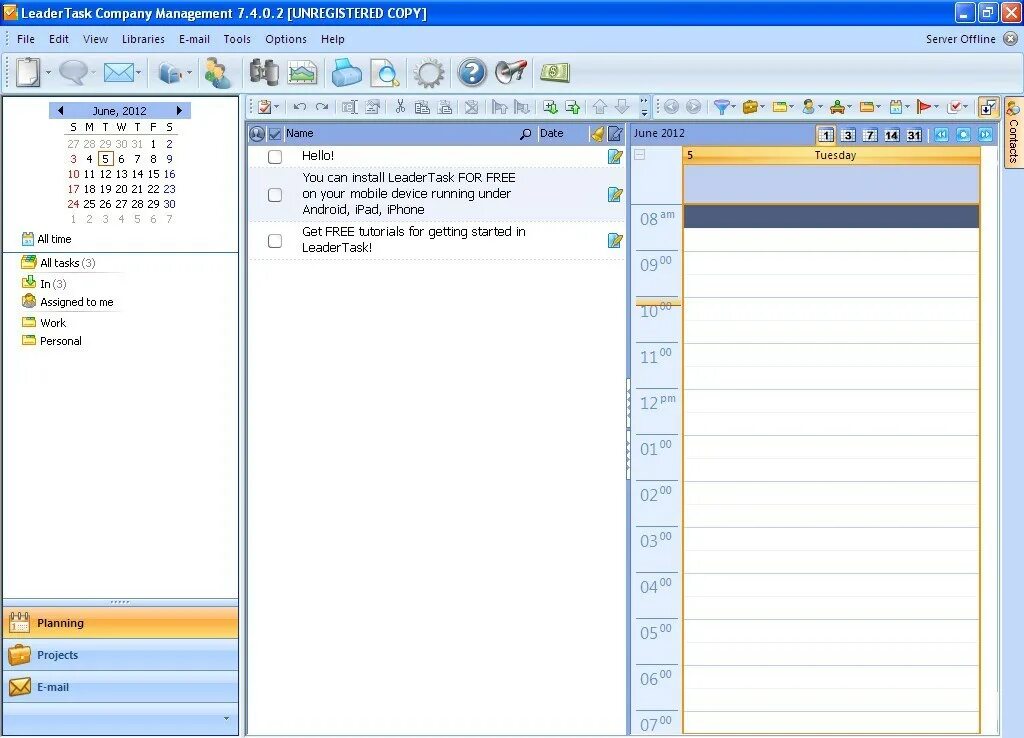Open the Tools menu
The image size is (1024, 738).
pyautogui.click(x=237, y=39)
